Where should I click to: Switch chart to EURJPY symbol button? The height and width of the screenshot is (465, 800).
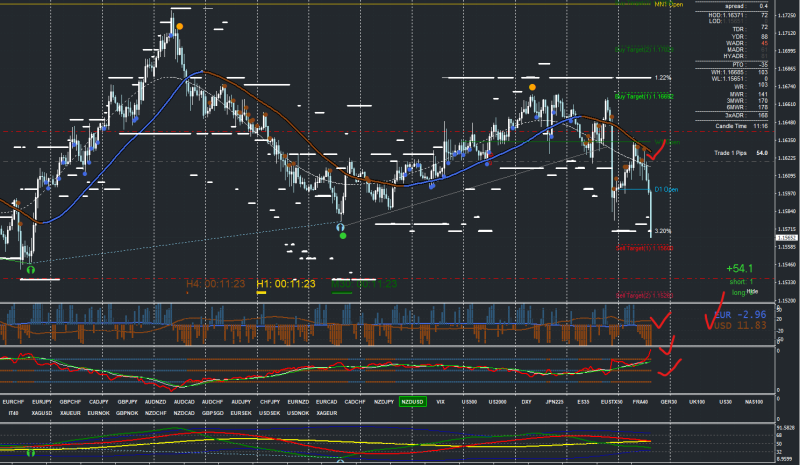click(42, 402)
